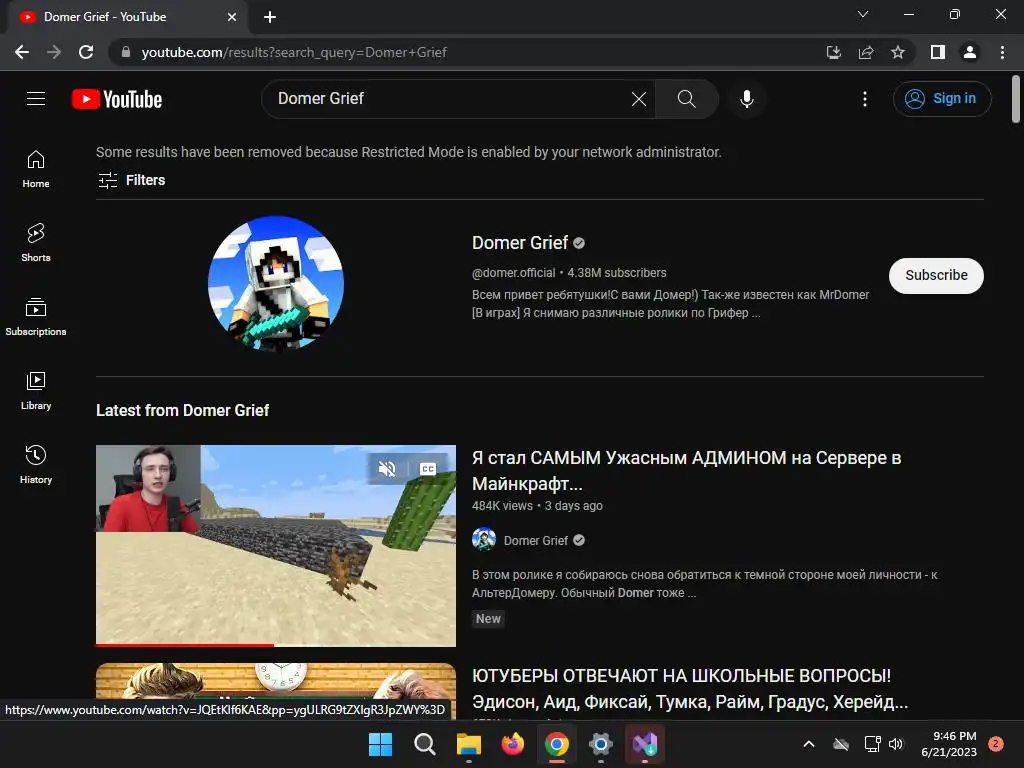Open the Domer Grief channel title link
1024x768 pixels.
[x=520, y=243]
